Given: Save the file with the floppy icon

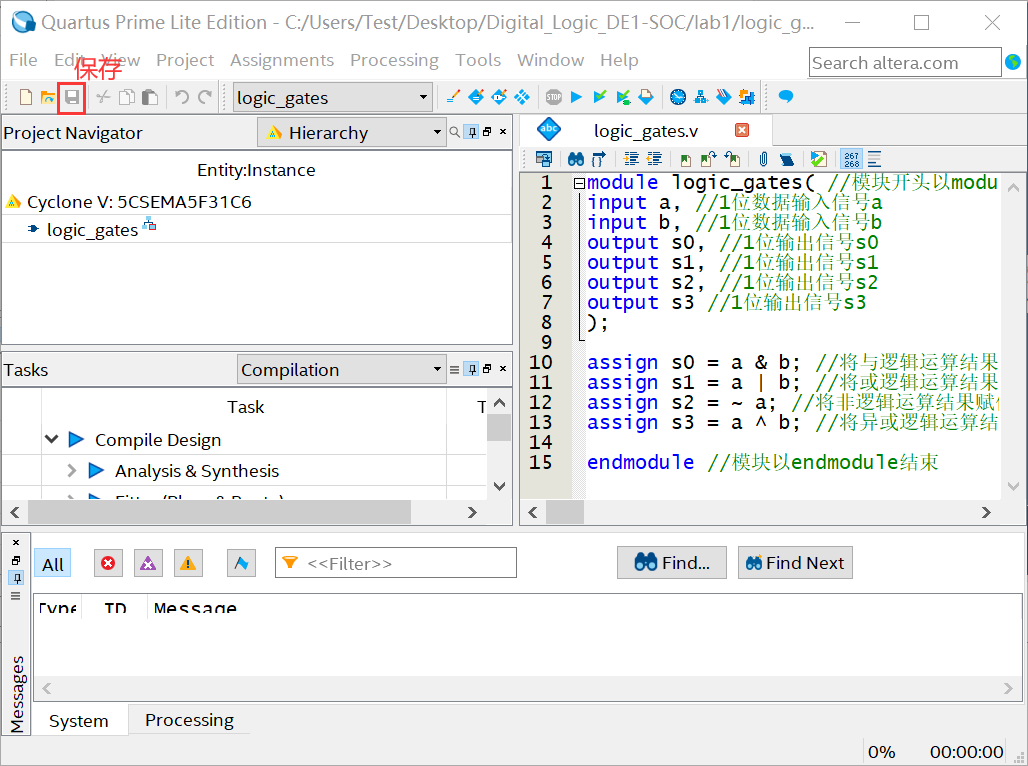Looking at the screenshot, I should [x=71, y=98].
